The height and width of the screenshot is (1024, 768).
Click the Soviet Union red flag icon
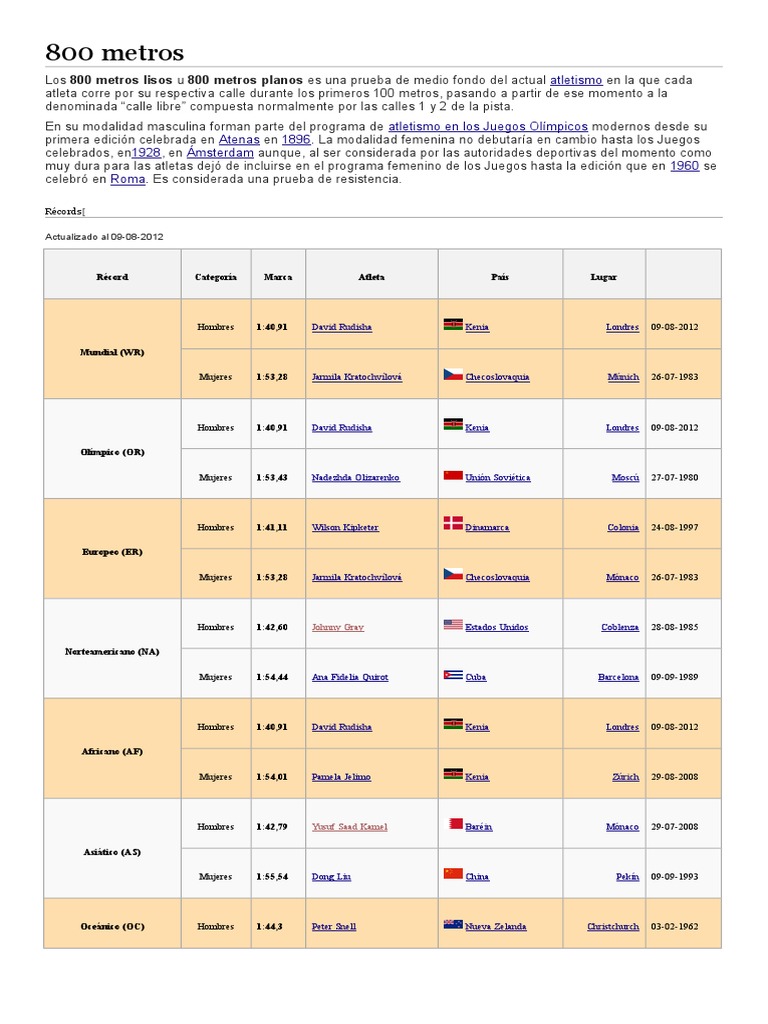[x=453, y=475]
